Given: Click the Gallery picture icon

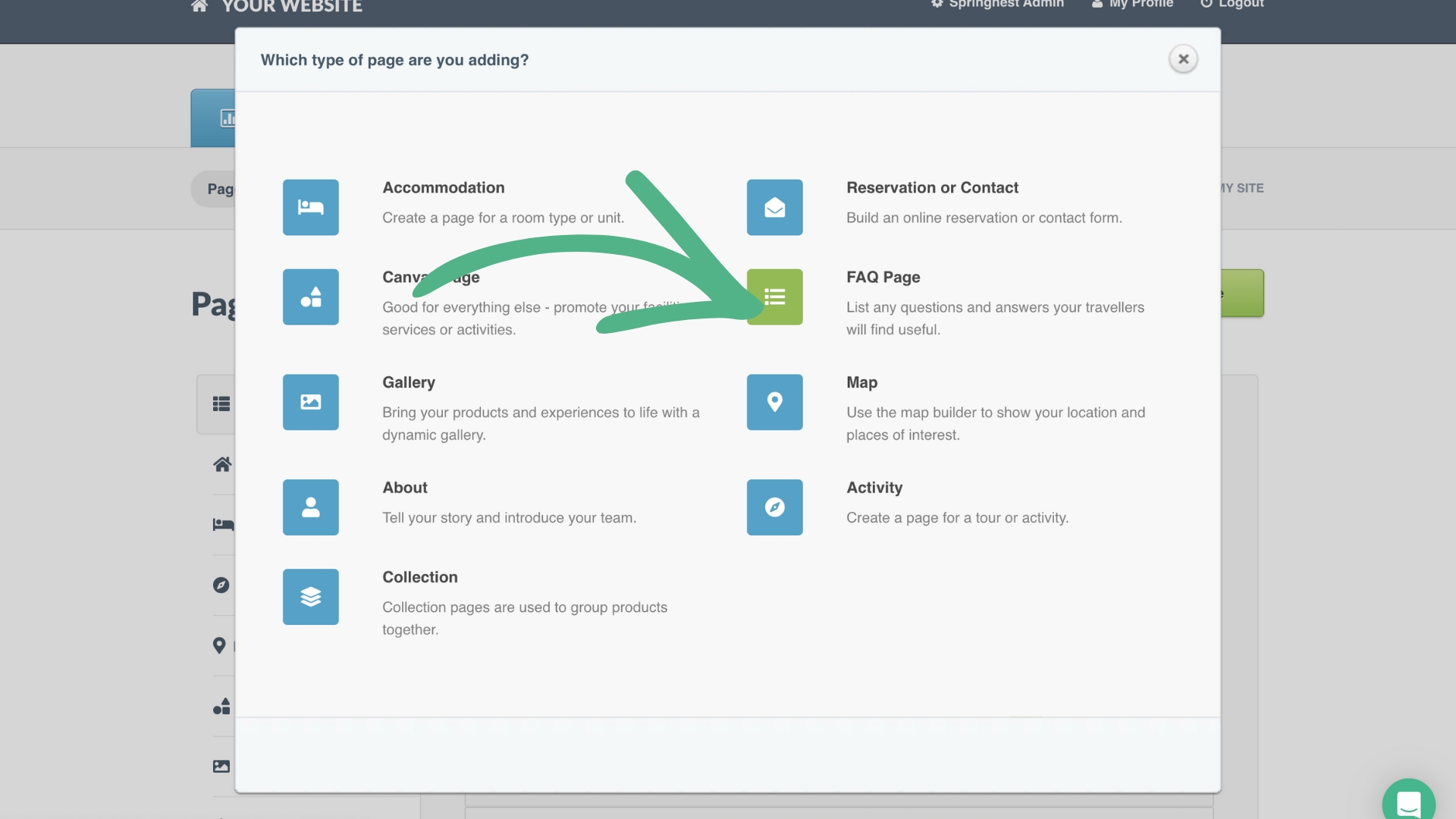Looking at the screenshot, I should (310, 402).
